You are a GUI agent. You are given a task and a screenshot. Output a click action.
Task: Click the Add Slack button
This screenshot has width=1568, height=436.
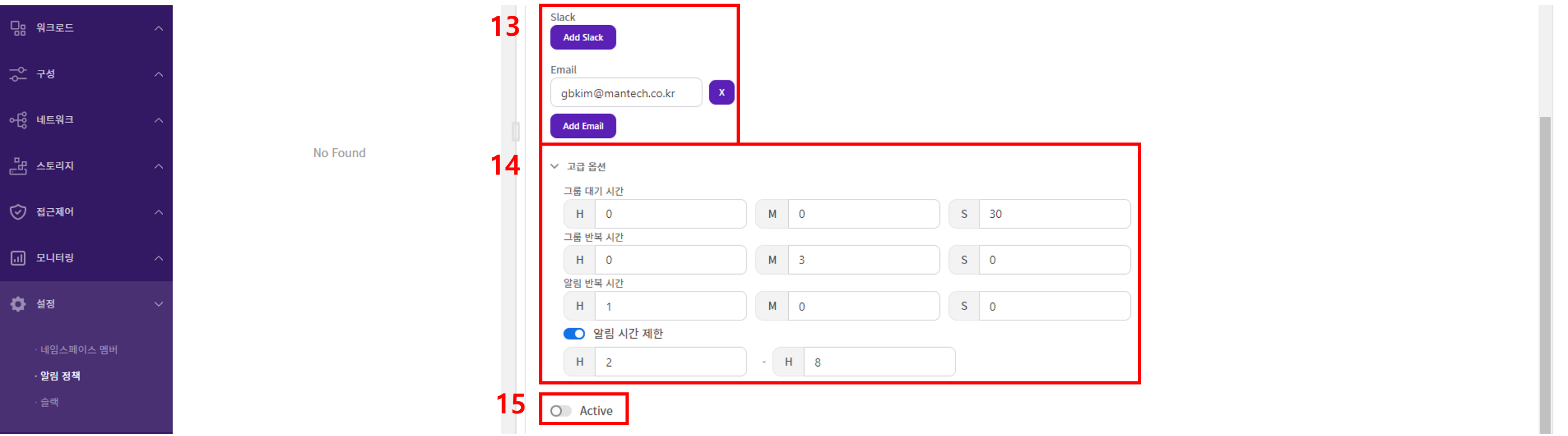tap(583, 37)
